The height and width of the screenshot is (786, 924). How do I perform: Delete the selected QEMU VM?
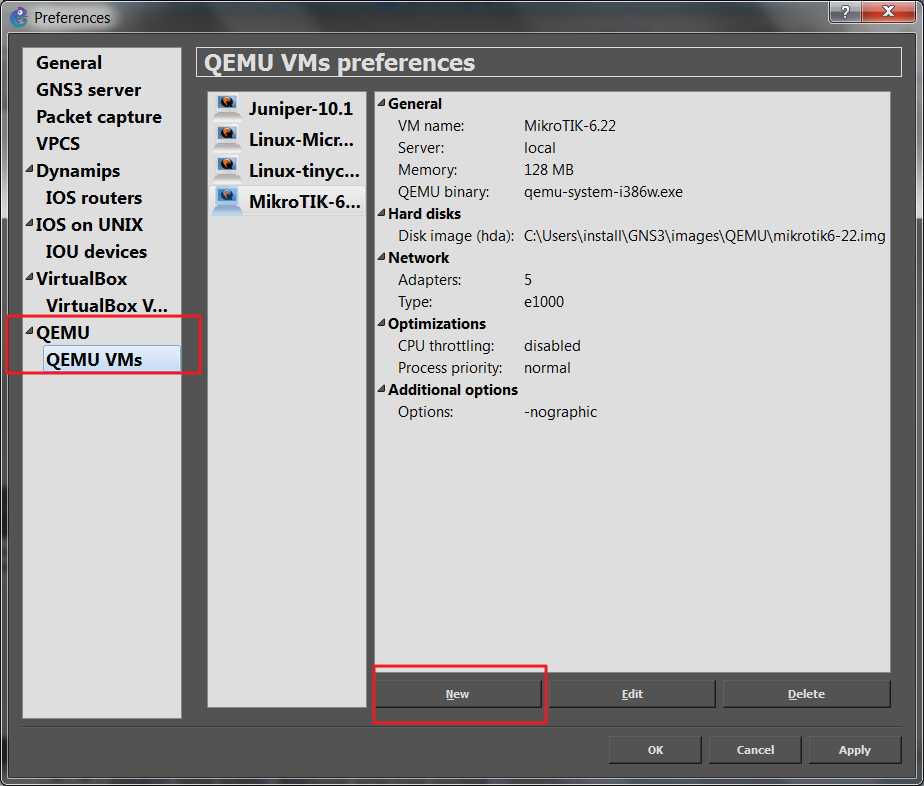[x=807, y=694]
